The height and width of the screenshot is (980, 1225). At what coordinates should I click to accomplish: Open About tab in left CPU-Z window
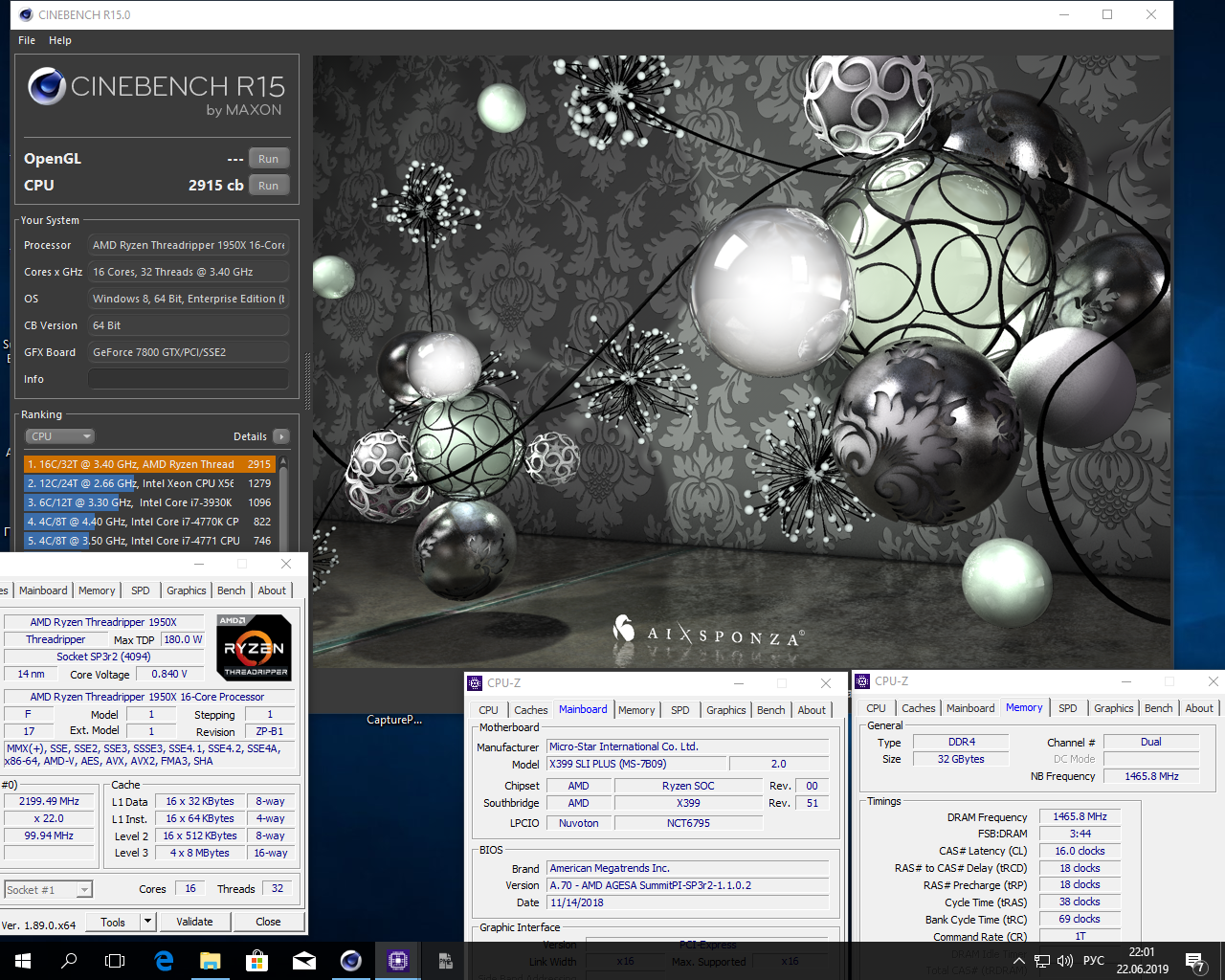point(272,590)
